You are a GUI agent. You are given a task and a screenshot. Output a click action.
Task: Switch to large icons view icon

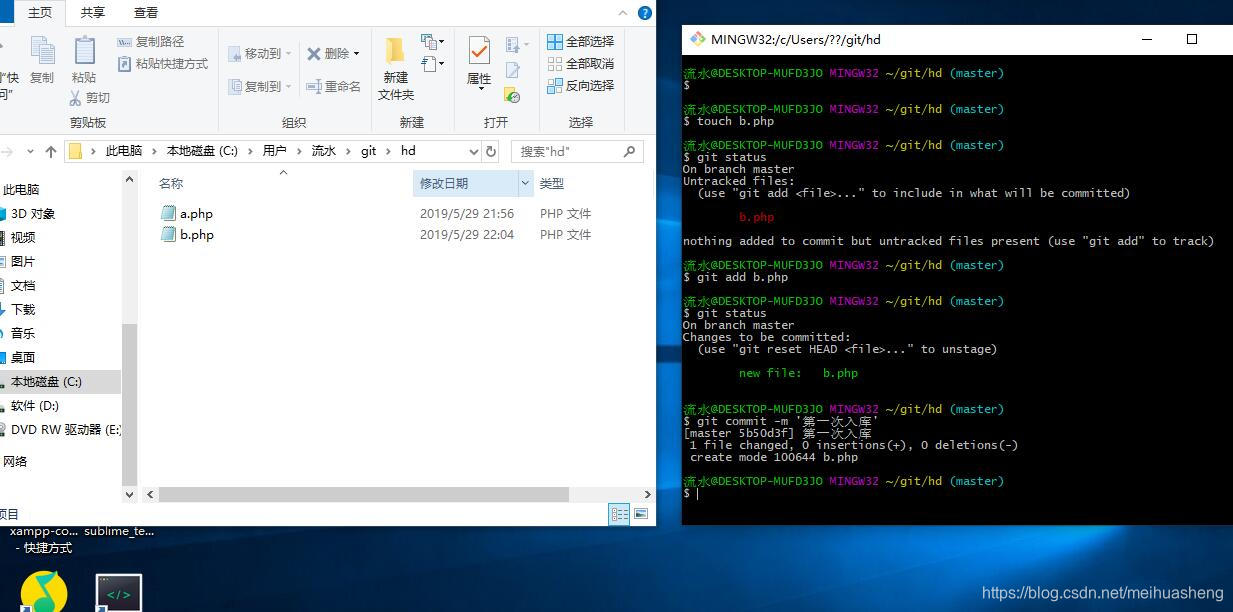(642, 514)
